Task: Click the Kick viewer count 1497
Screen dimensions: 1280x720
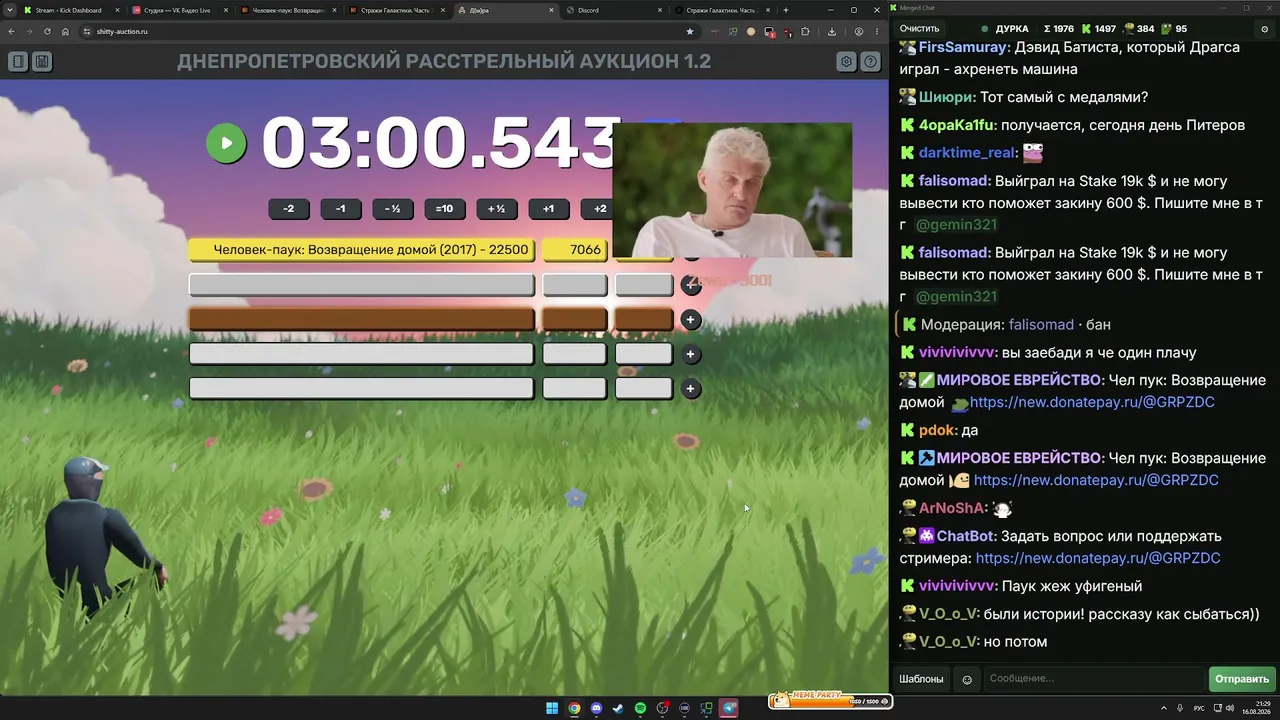Action: coord(1099,29)
